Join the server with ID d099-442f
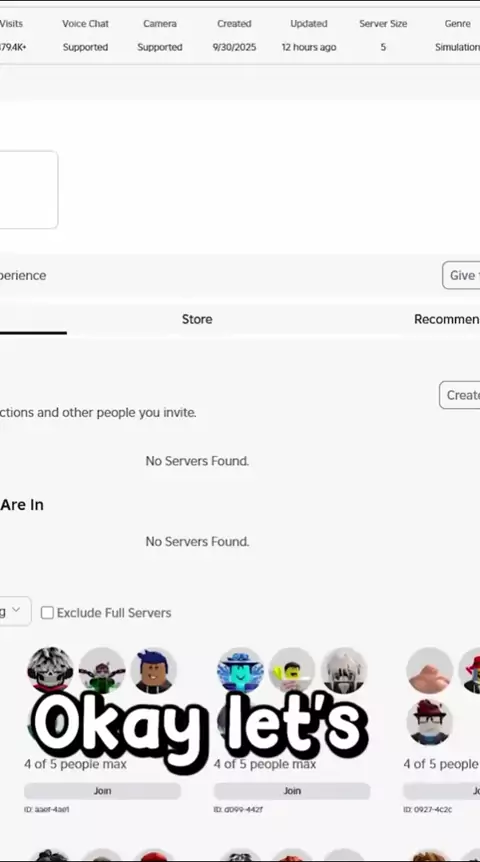 pos(292,791)
